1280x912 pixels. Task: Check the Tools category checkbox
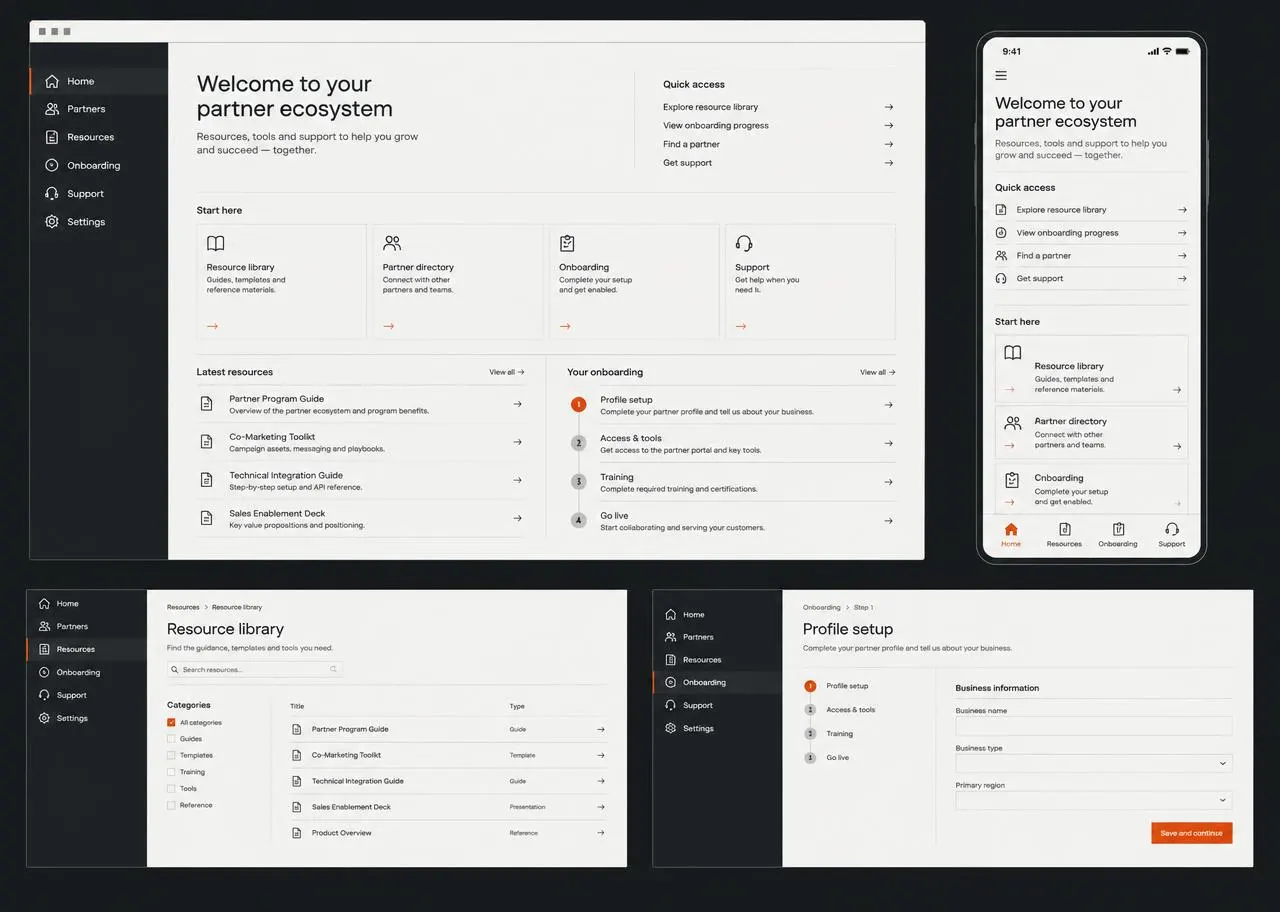[171, 789]
